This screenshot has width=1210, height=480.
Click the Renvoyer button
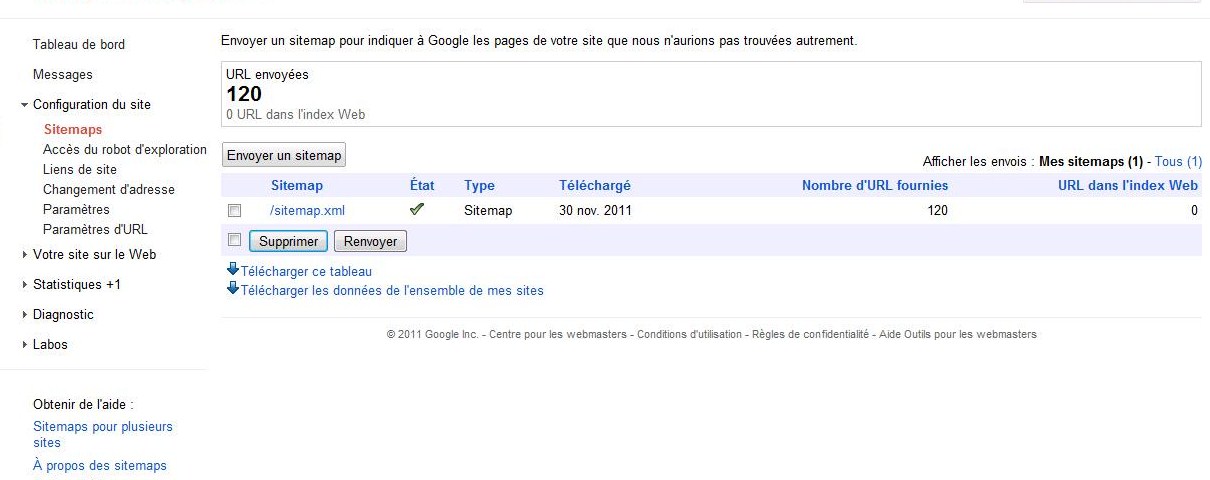370,241
